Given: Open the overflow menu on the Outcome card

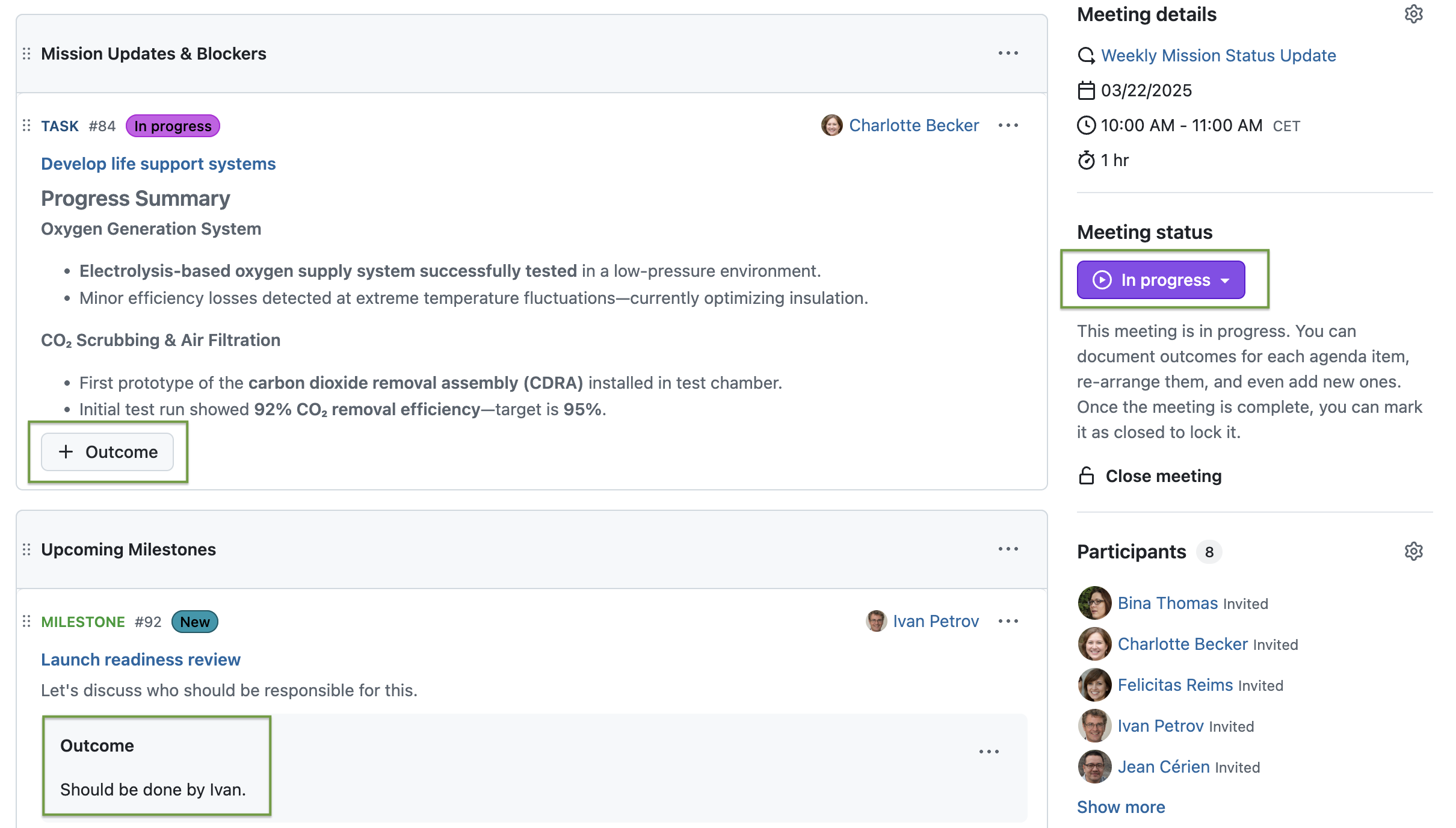Looking at the screenshot, I should click(989, 750).
